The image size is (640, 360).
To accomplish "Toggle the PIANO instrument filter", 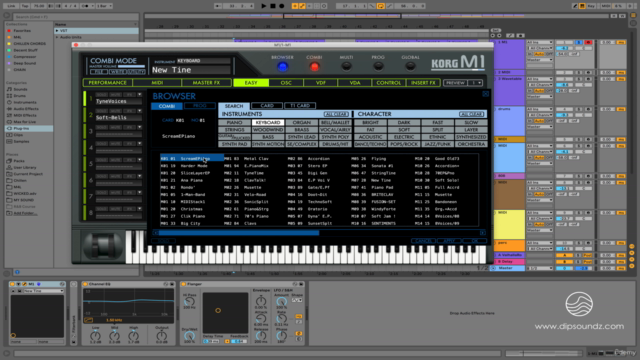I will tap(234, 122).
